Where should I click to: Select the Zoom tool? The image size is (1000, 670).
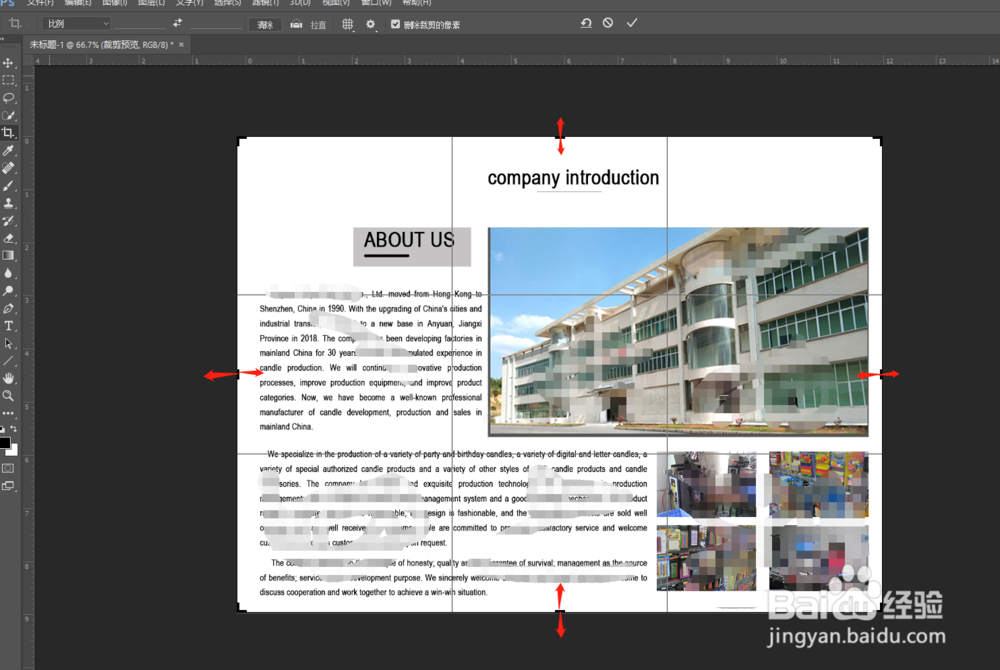click(8, 395)
